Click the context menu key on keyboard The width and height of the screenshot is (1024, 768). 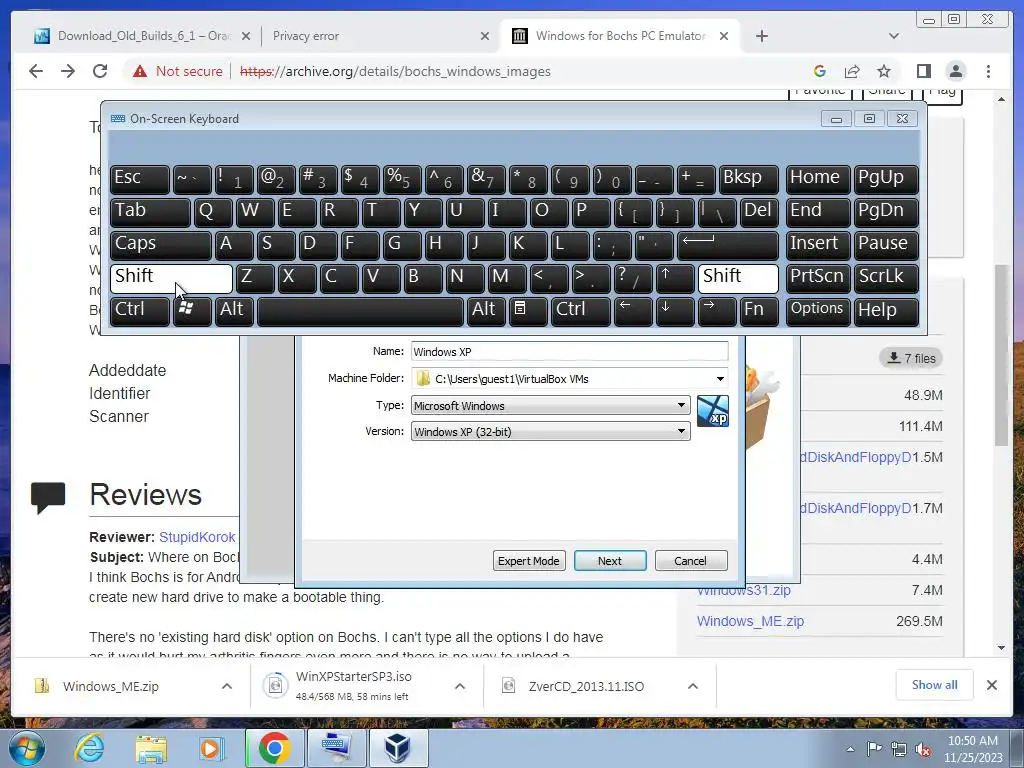[528, 310]
